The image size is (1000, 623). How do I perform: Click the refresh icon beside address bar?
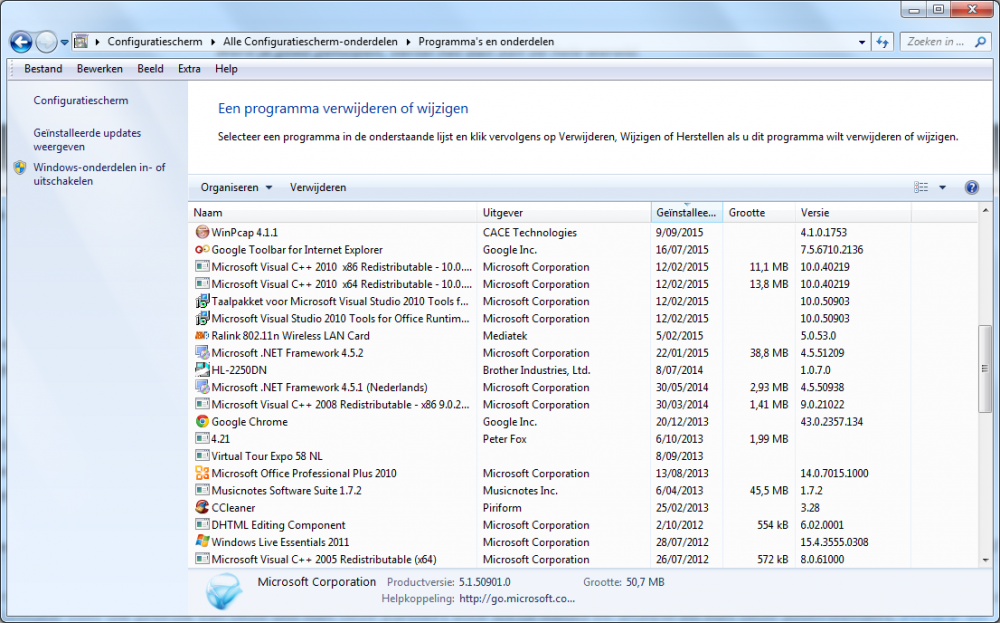click(x=883, y=42)
